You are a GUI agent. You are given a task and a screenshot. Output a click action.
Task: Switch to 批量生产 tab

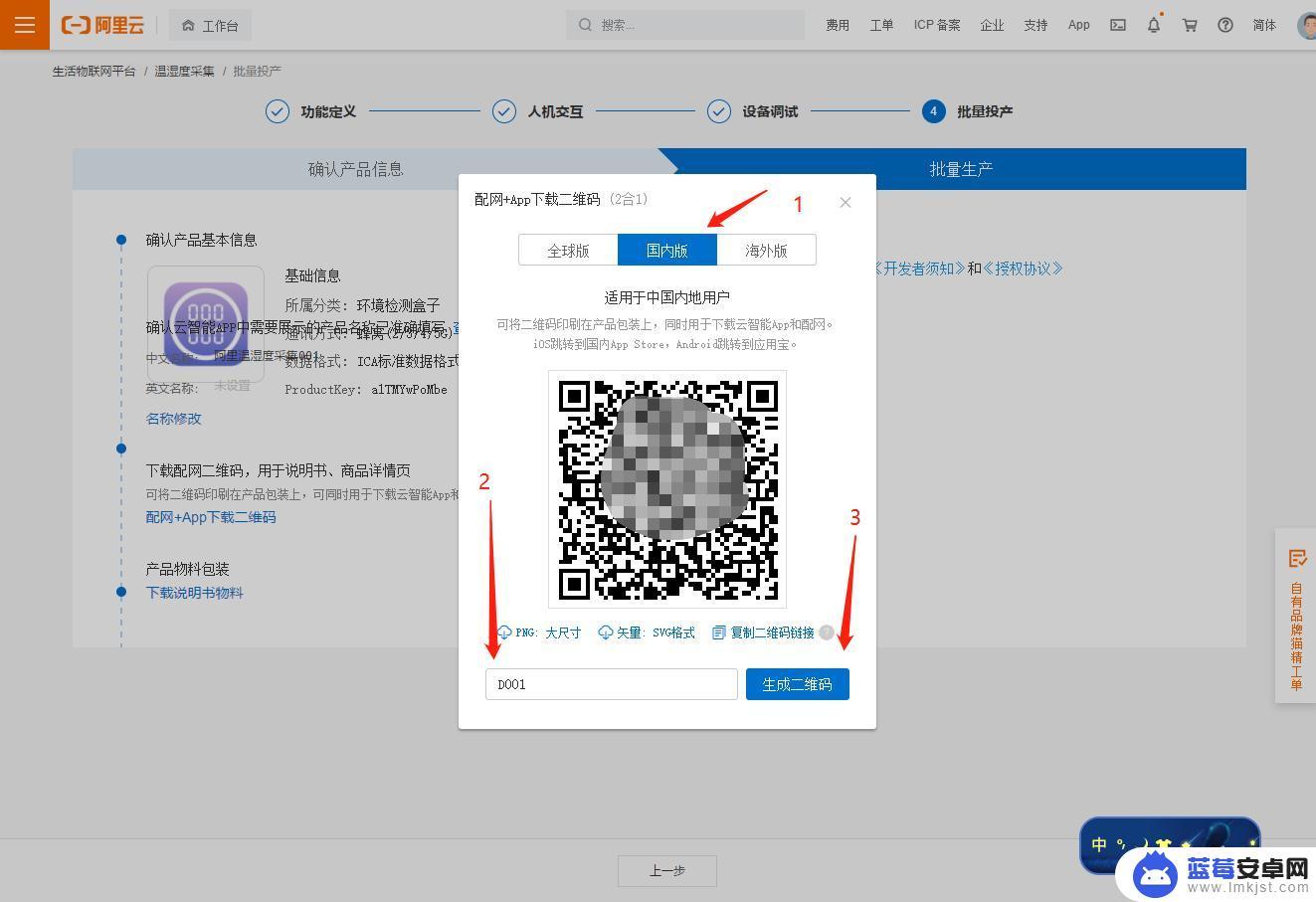pyautogui.click(x=961, y=169)
